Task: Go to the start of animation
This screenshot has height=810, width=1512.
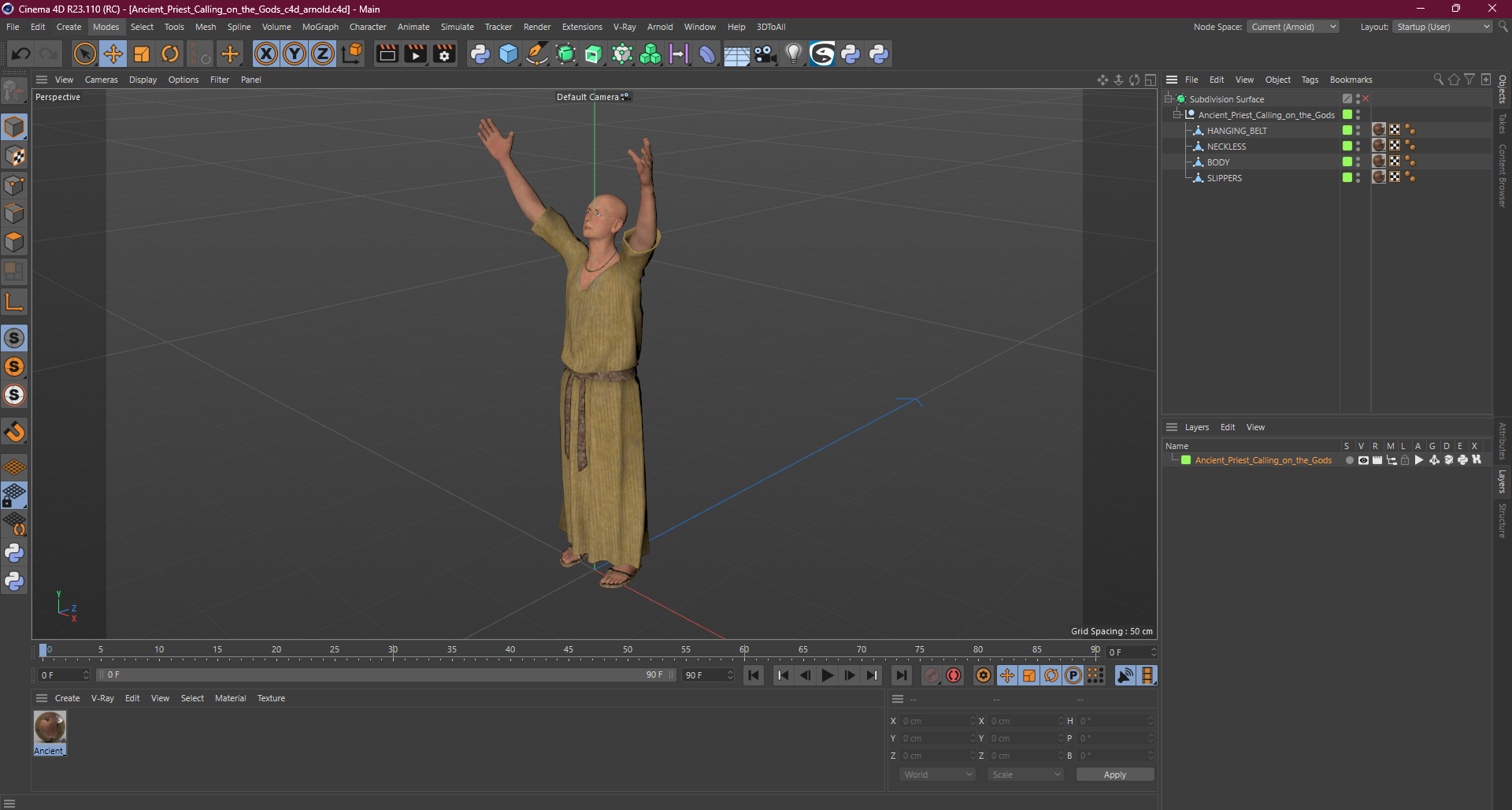Action: click(x=754, y=675)
